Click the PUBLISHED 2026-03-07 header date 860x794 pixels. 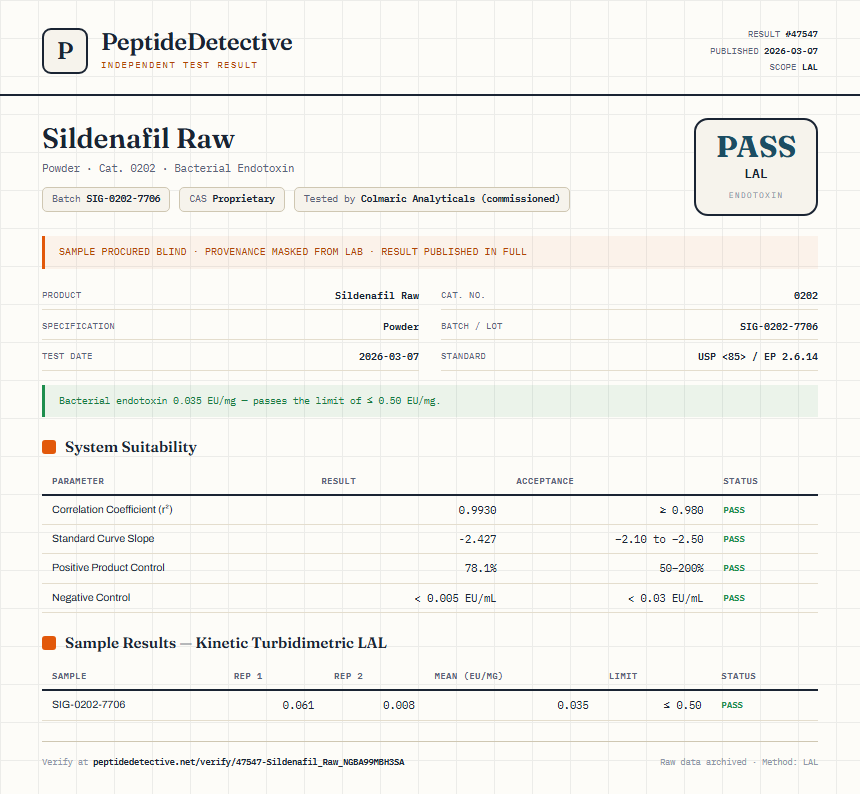pos(764,51)
